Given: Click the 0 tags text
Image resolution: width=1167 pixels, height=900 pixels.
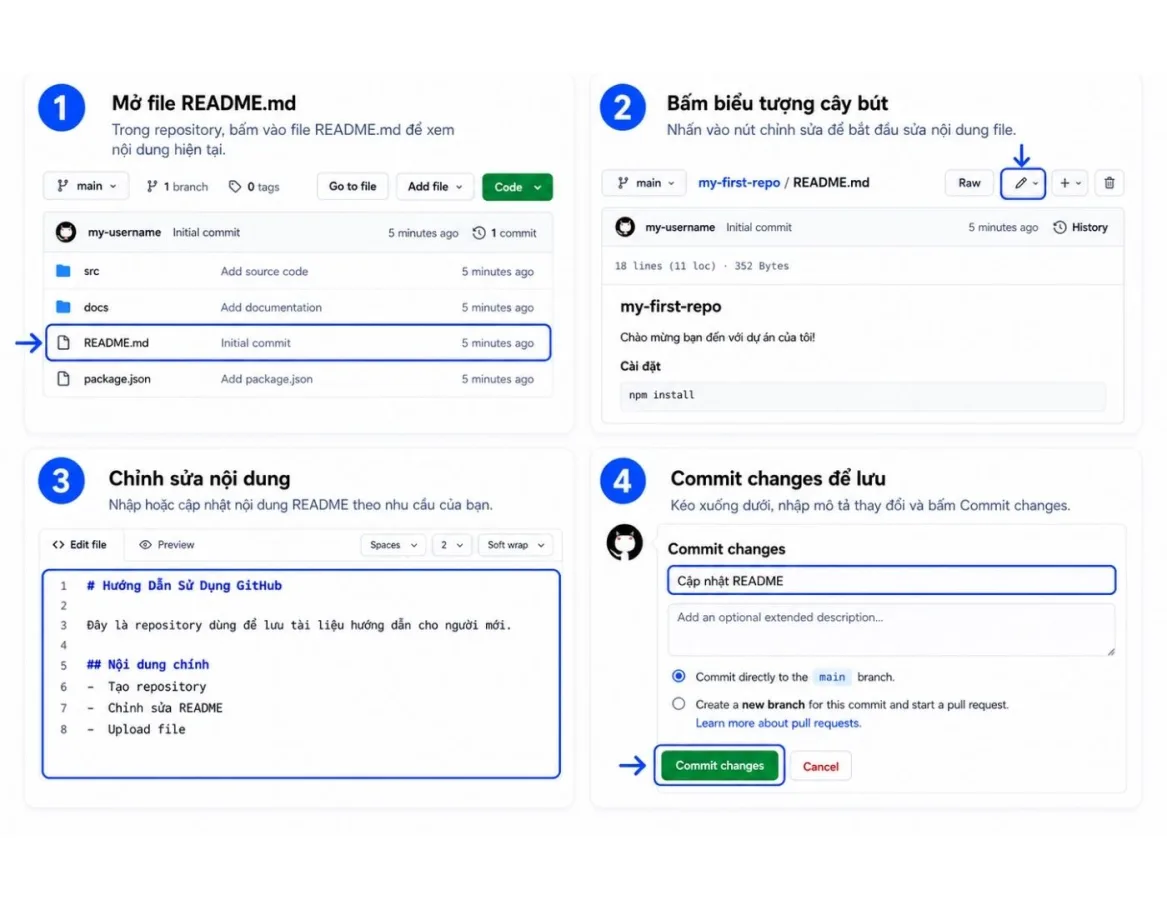Looking at the screenshot, I should (263, 187).
